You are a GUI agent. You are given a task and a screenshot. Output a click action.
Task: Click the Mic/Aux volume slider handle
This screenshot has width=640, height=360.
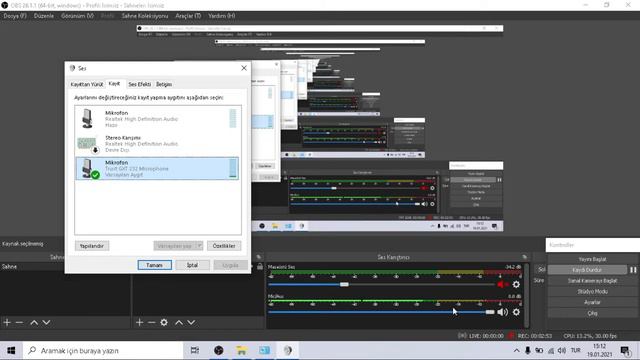pos(490,312)
